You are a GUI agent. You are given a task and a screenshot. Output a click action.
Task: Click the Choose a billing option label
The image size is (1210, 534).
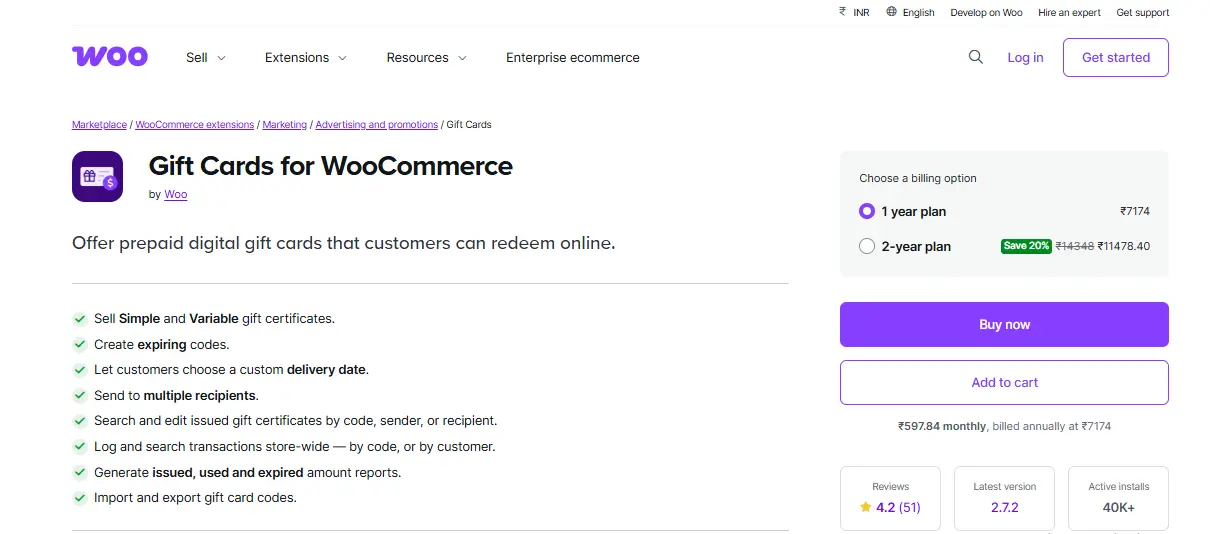[x=918, y=178]
